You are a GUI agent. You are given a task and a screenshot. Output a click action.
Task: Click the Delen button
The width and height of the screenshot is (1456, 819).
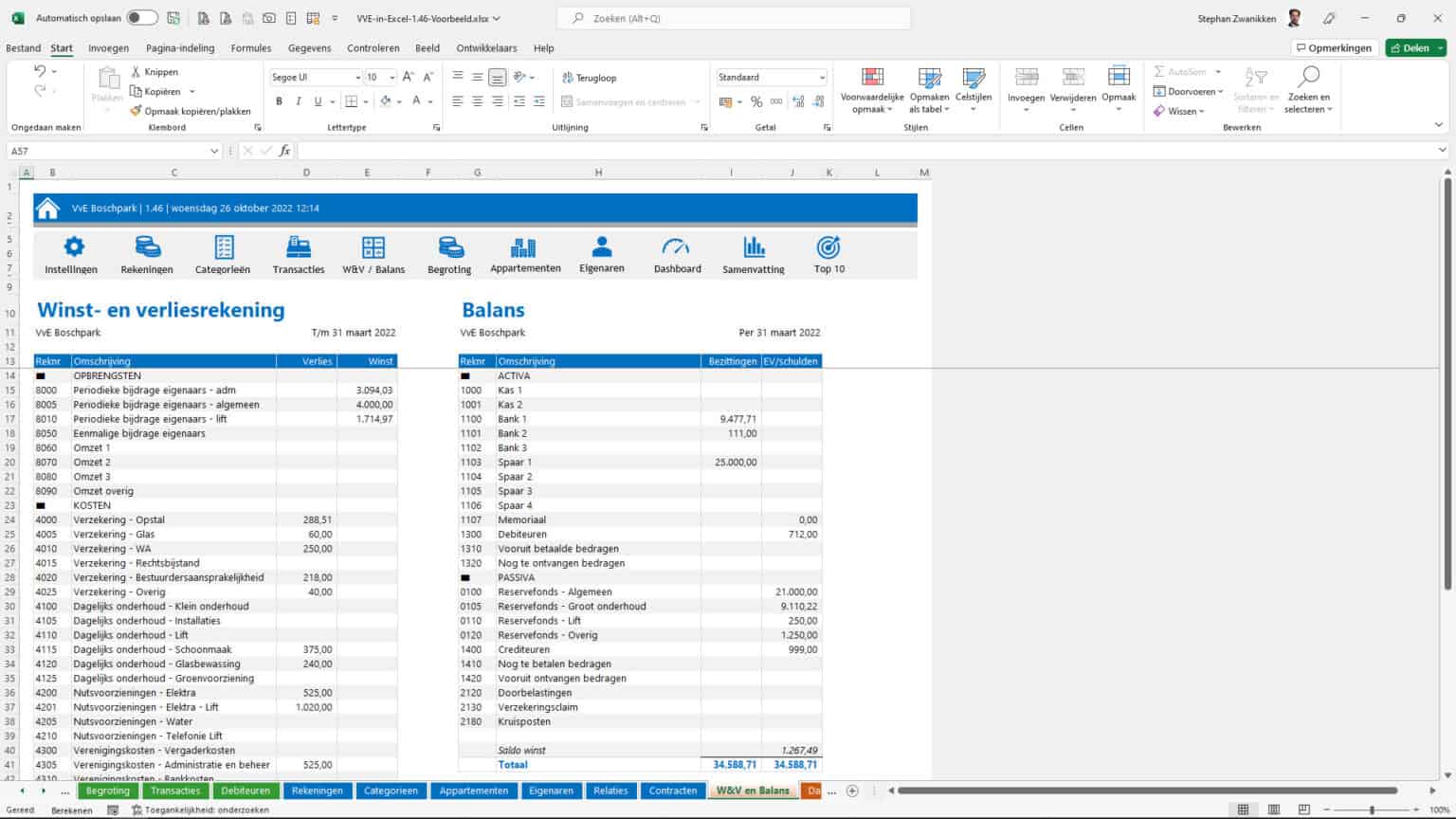1414,47
